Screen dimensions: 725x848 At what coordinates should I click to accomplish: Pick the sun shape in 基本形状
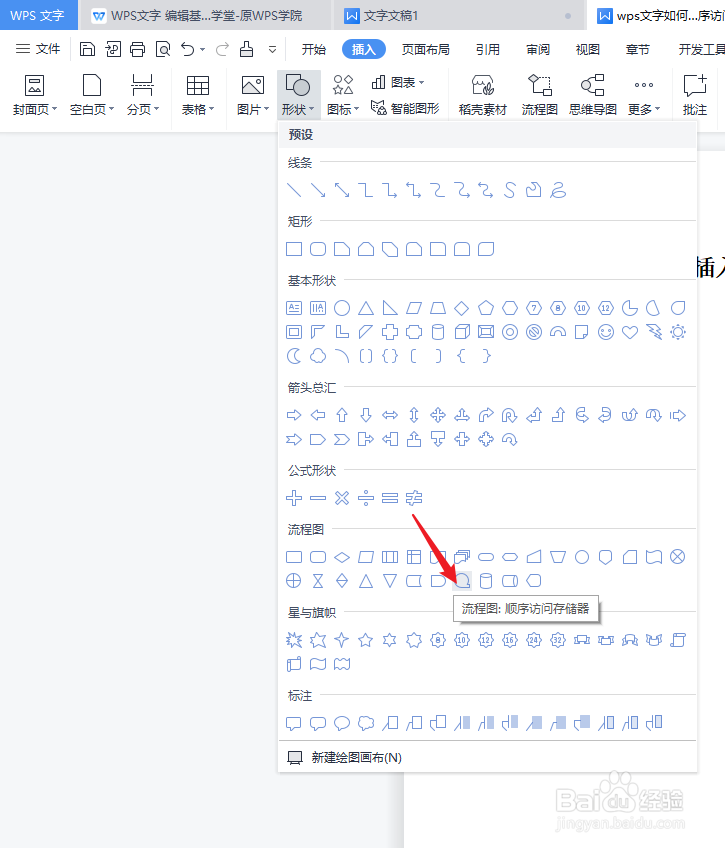678,332
